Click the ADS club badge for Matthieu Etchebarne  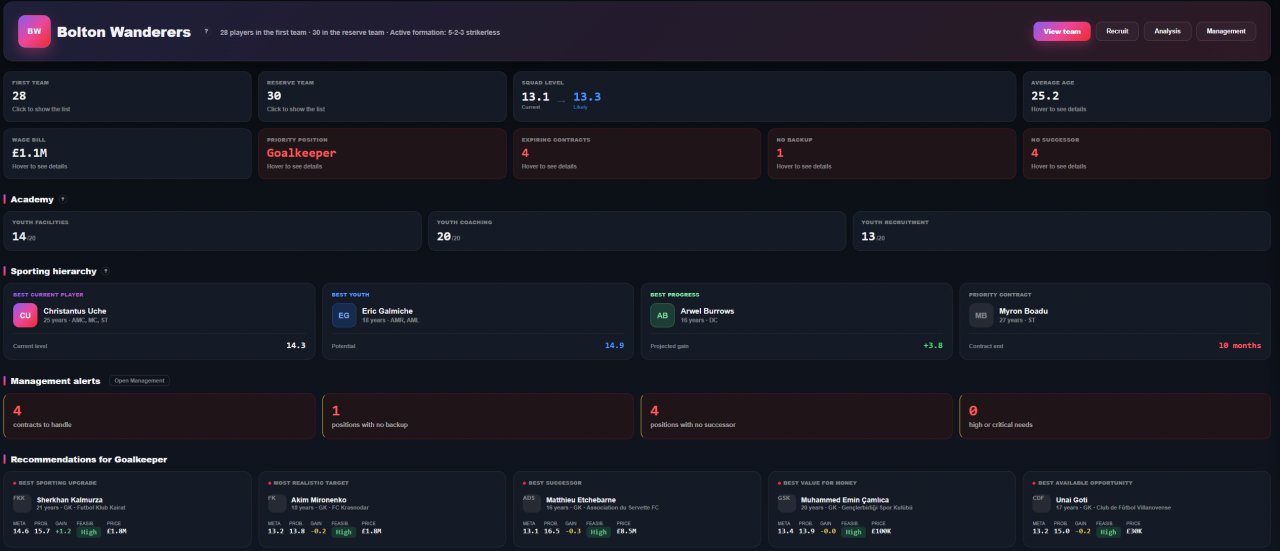pyautogui.click(x=532, y=502)
